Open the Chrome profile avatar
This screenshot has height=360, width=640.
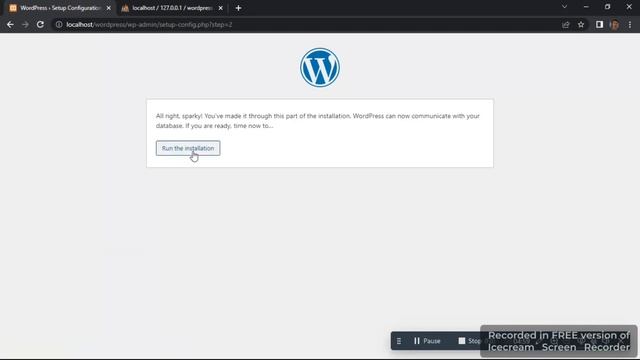(614, 24)
